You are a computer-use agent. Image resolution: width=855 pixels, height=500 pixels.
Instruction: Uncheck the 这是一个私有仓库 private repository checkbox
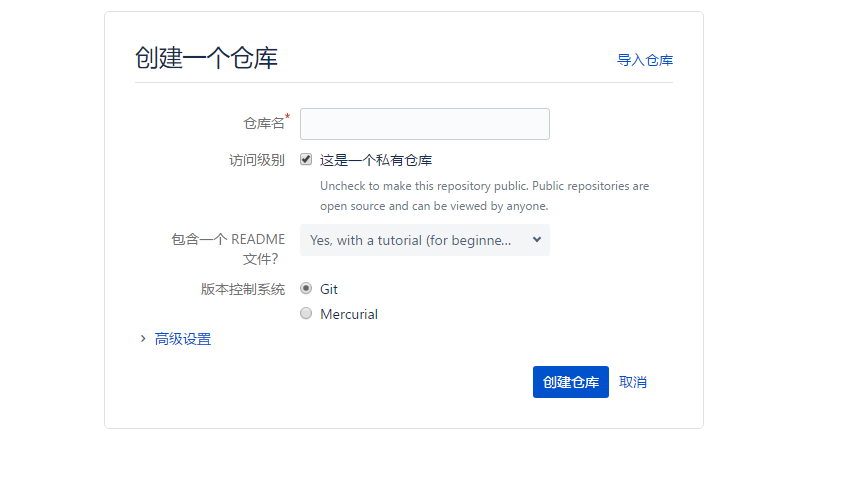pyautogui.click(x=306, y=159)
